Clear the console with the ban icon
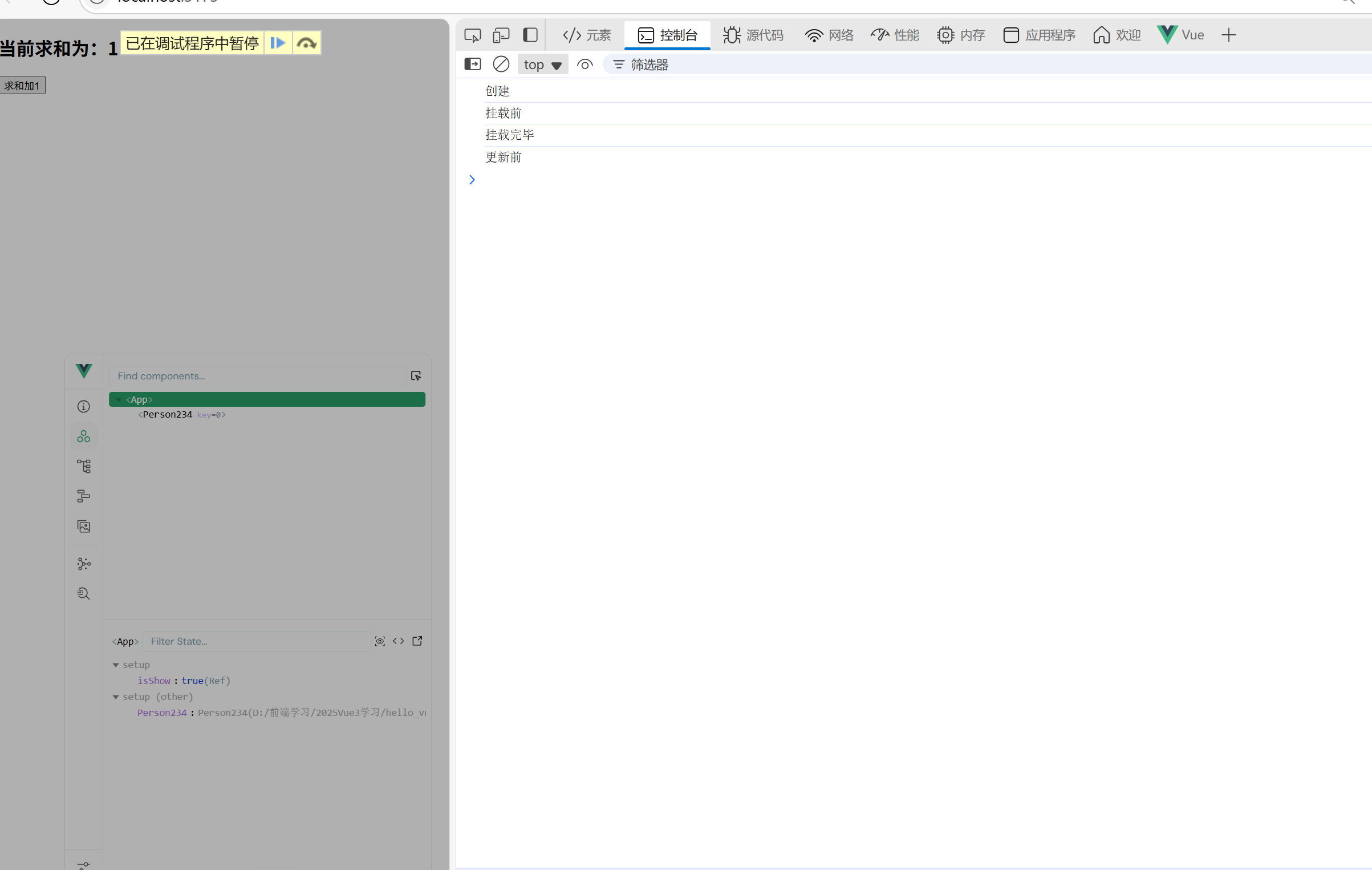 tap(501, 64)
